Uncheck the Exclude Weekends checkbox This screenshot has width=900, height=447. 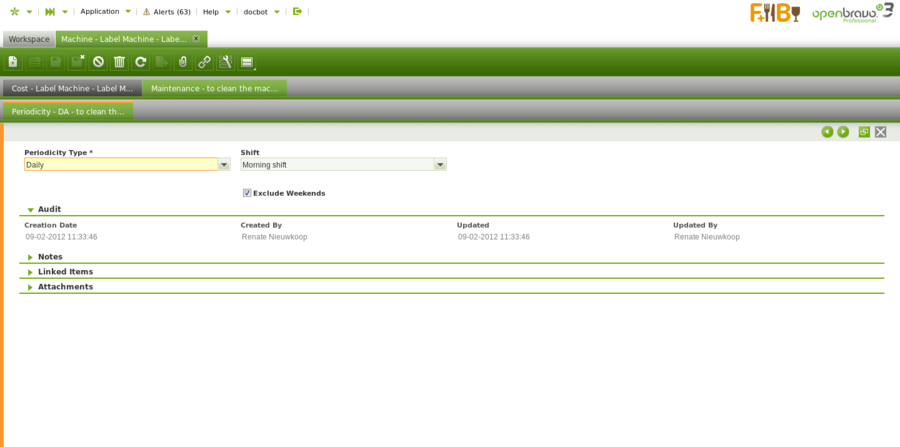pyautogui.click(x=247, y=193)
